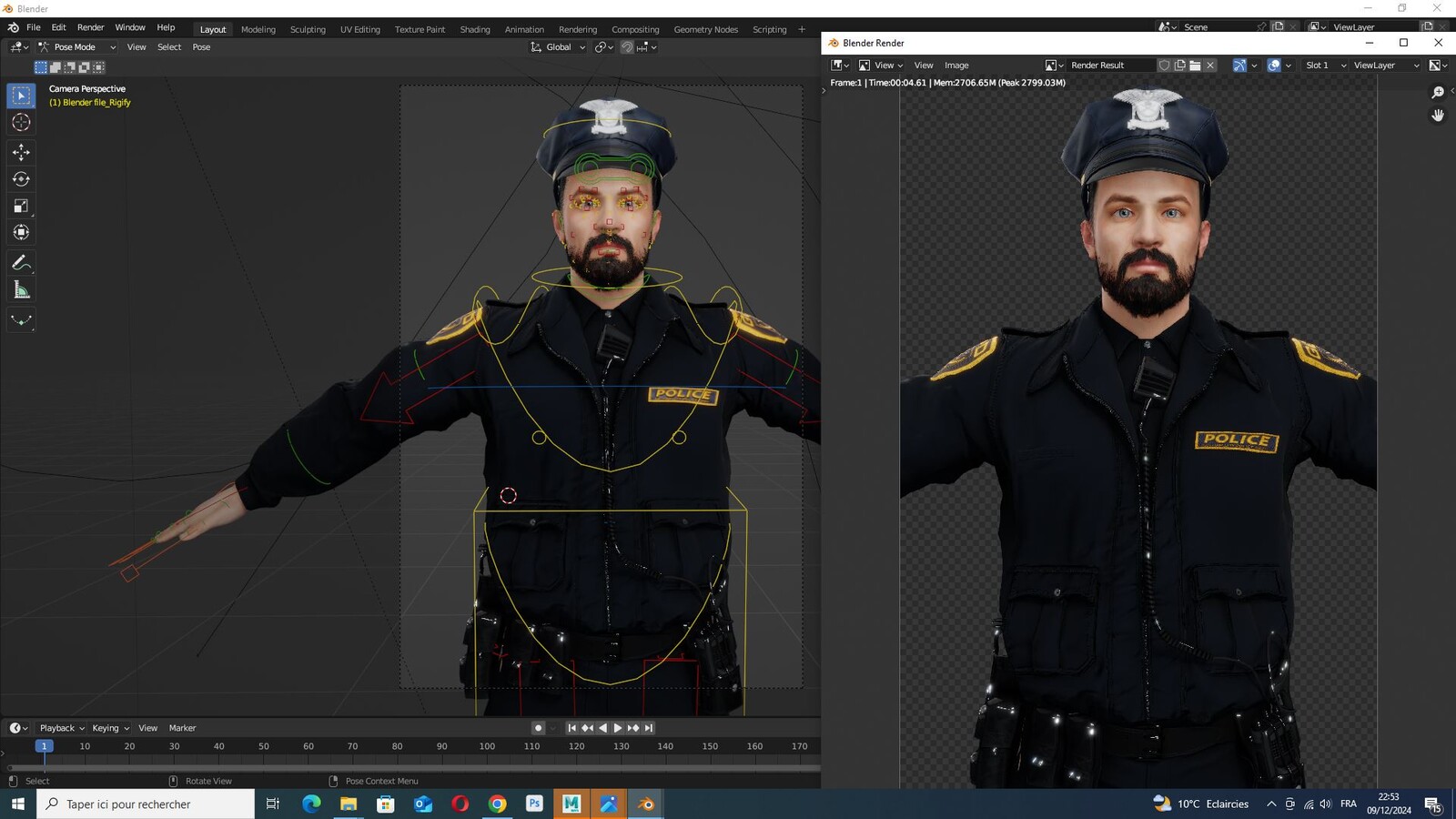1456x819 pixels.
Task: Activate the Rotate tool
Action: click(21, 179)
